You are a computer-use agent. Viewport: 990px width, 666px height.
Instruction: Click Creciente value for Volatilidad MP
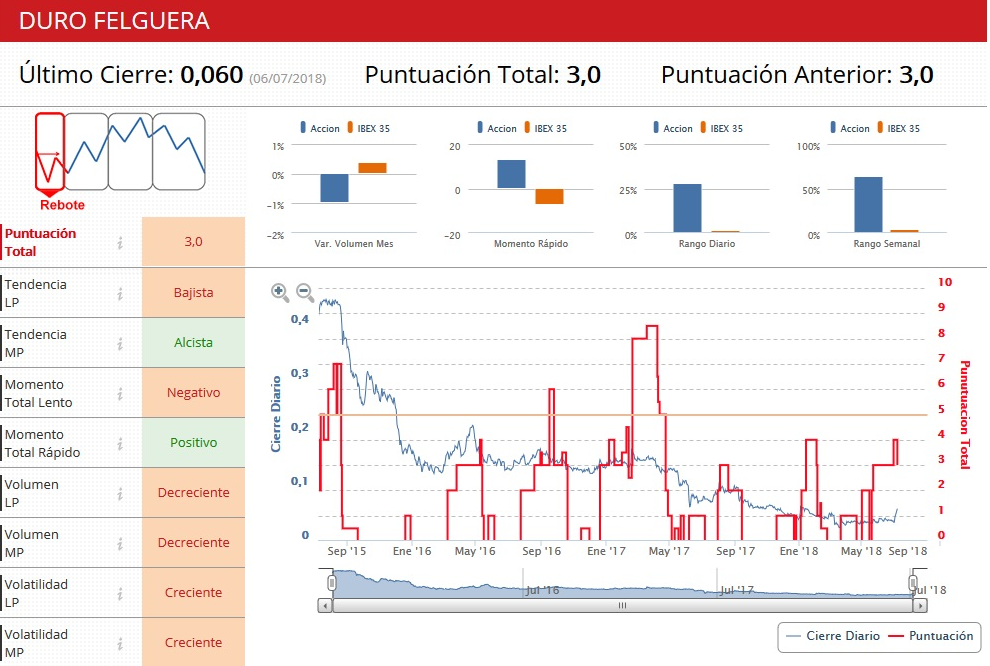(193, 642)
